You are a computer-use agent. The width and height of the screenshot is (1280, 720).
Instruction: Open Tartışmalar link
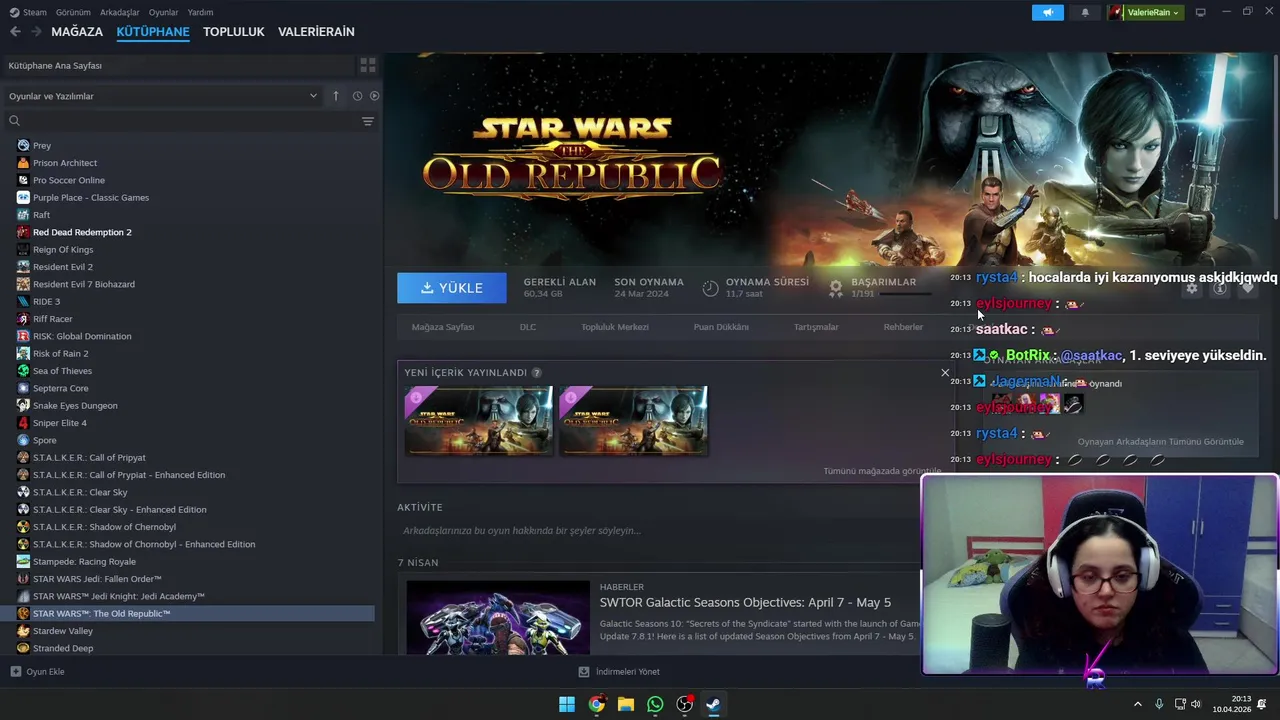click(816, 327)
